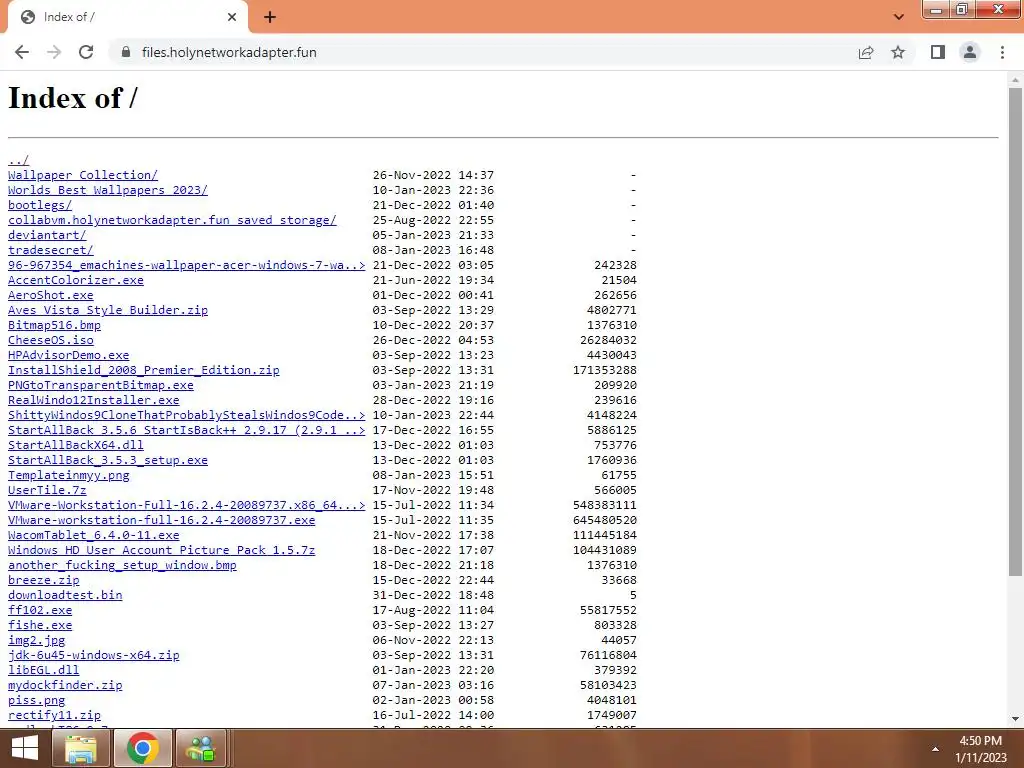Open the Wallpaper_Collection/ folder
The image size is (1024, 768).
point(83,175)
